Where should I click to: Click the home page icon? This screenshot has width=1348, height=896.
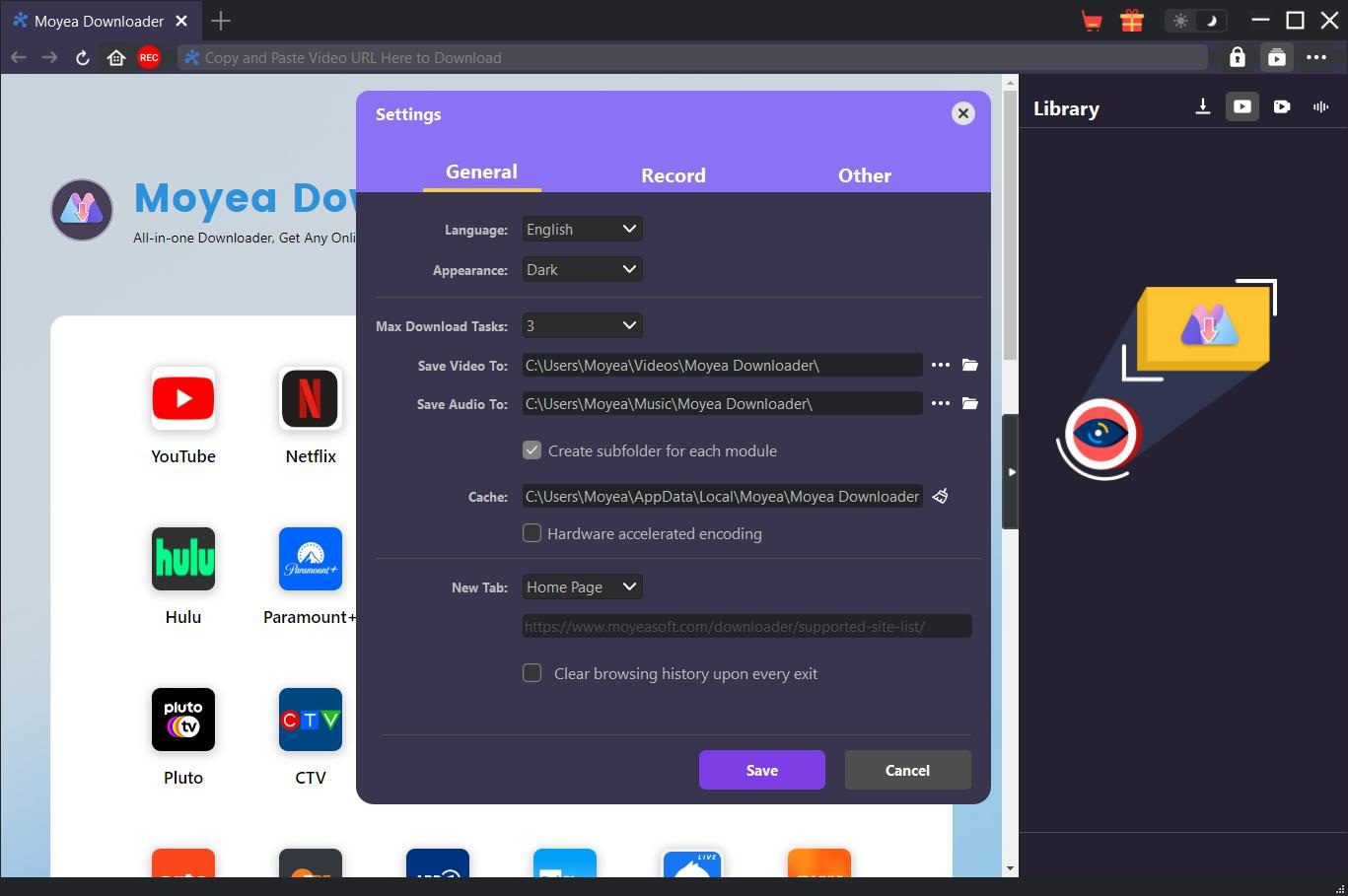point(116,58)
